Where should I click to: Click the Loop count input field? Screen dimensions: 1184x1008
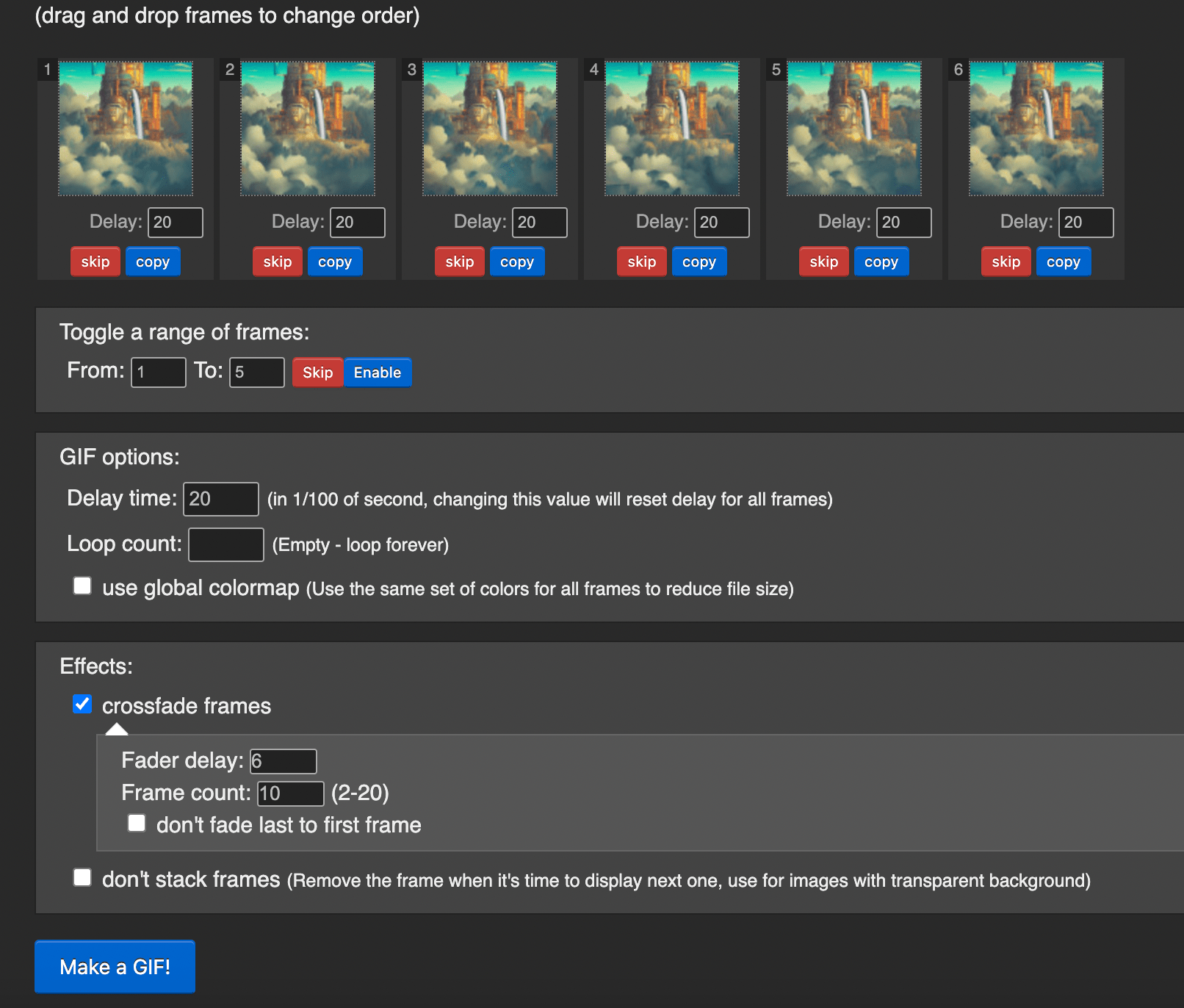[x=226, y=544]
